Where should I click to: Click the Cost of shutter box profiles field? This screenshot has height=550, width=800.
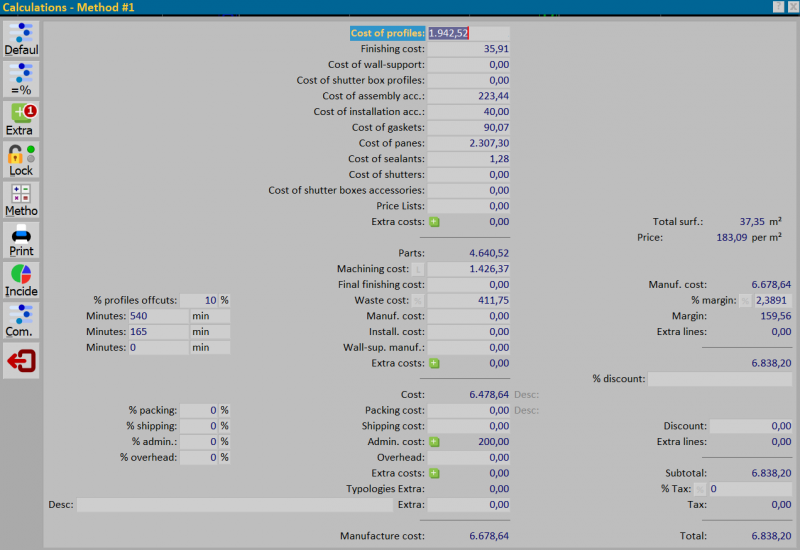pyautogui.click(x=468, y=81)
